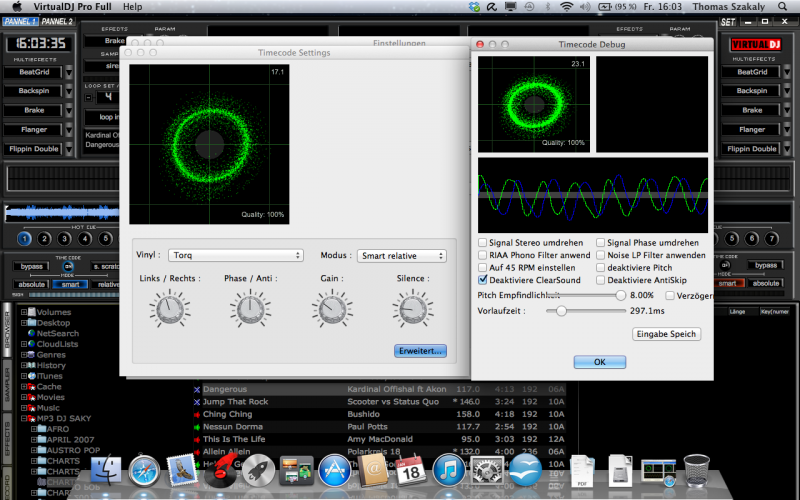This screenshot has width=800, height=500.
Task: Check RIAA Phono Filter anwend option
Action: pyautogui.click(x=483, y=255)
